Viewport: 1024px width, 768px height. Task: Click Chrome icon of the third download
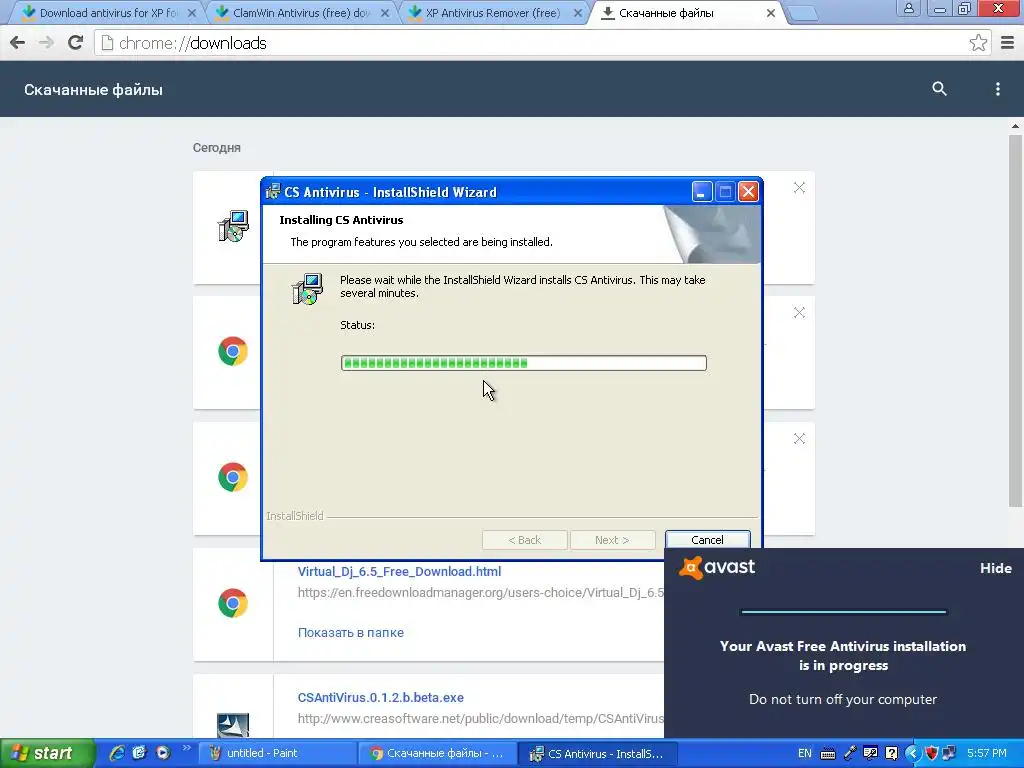point(233,477)
